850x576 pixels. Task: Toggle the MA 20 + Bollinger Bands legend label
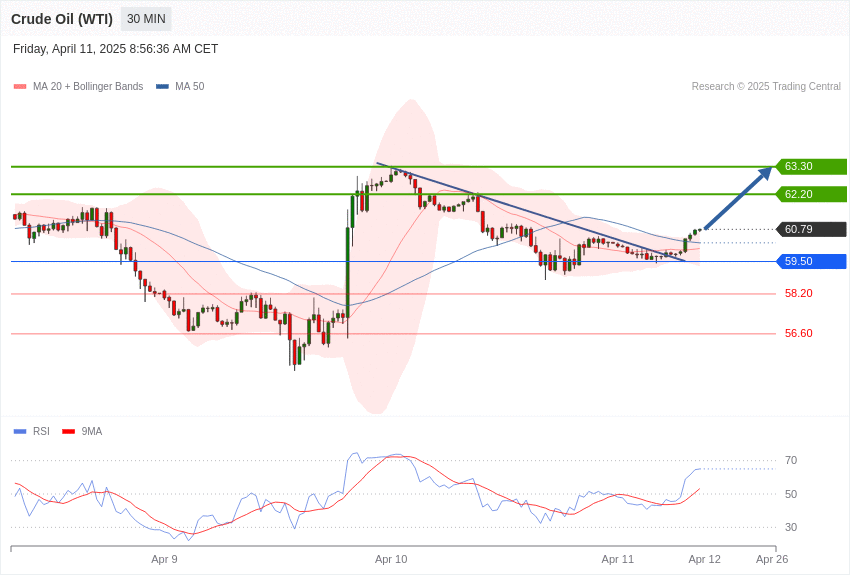point(88,87)
